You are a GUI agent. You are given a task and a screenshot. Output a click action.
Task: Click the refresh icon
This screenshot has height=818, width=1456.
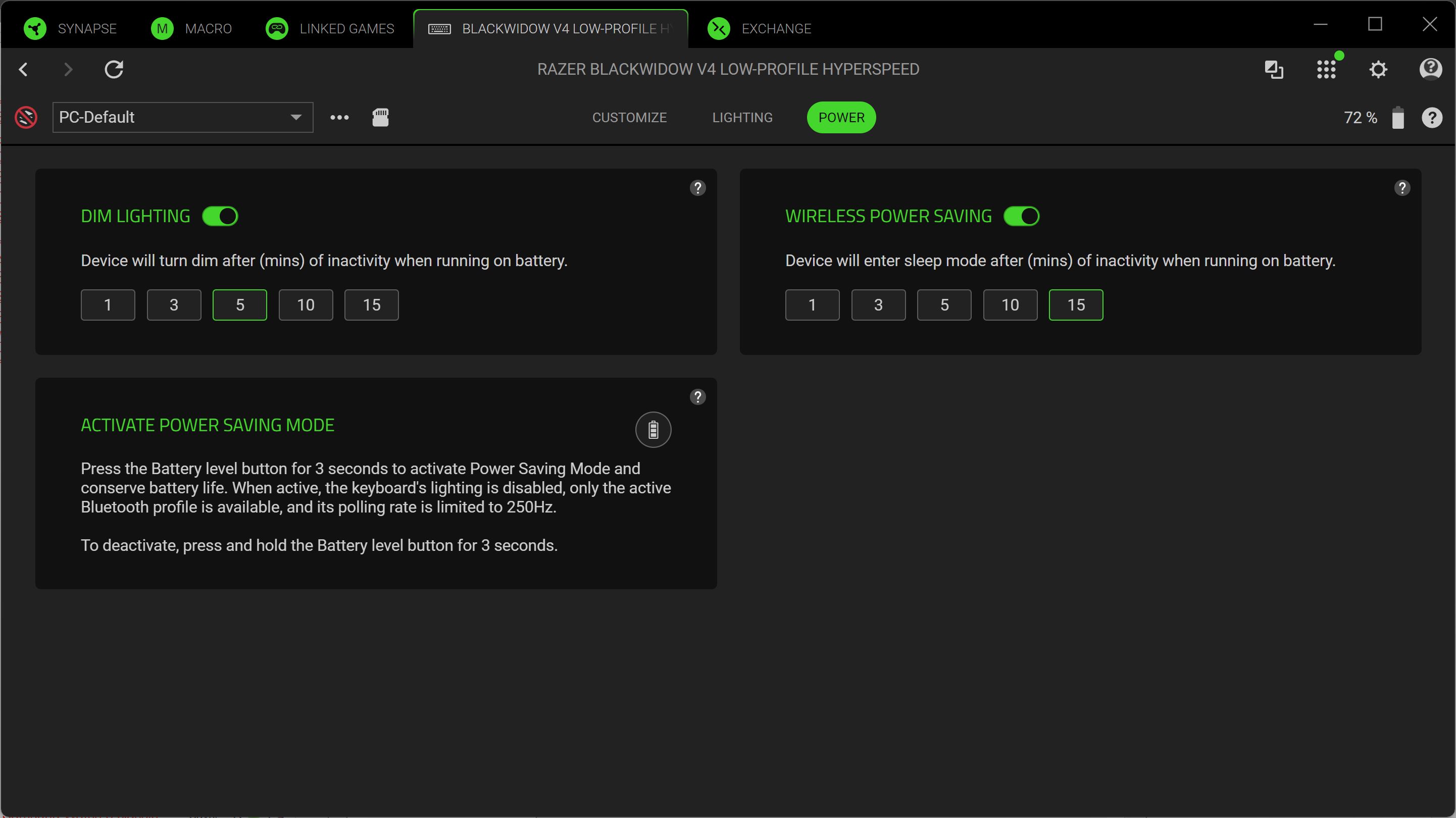[114, 70]
